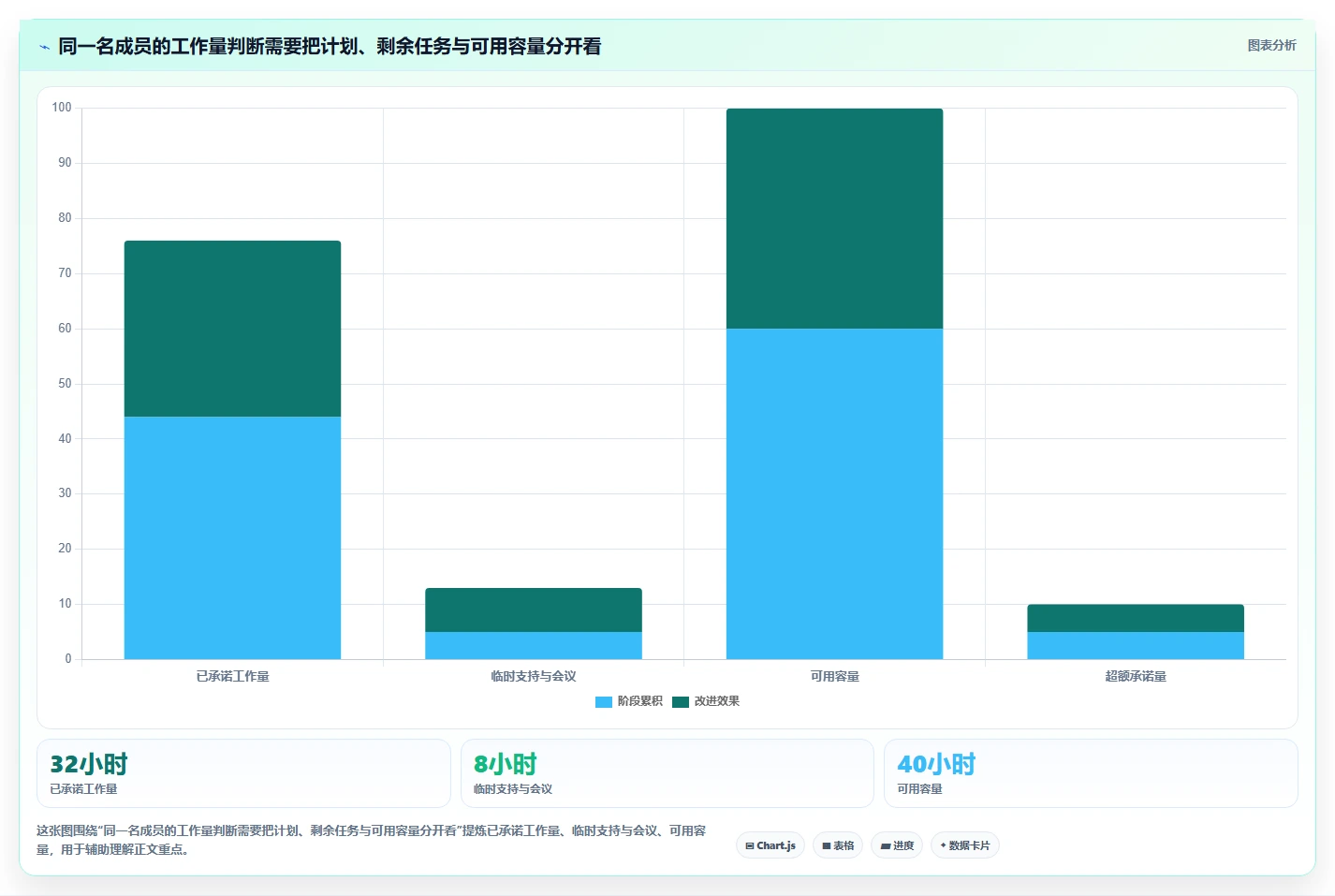This screenshot has width=1335, height=896.
Task: Click the 8小时 value card
Action: tap(667, 773)
